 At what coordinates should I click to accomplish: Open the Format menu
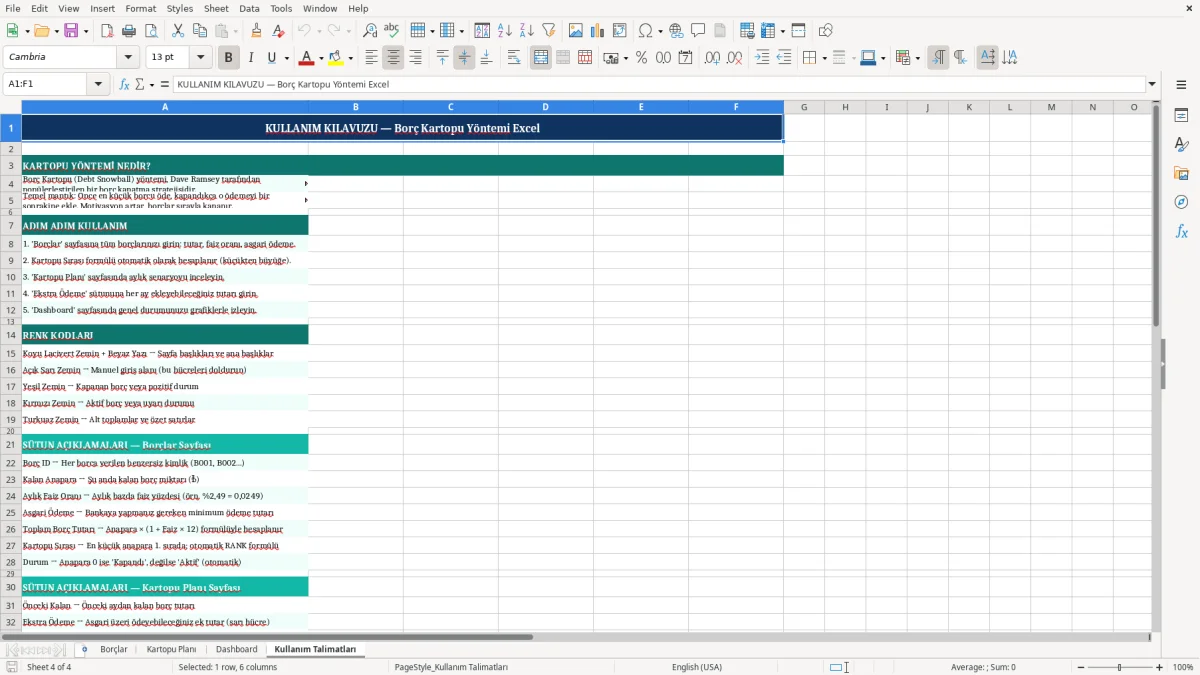[140, 8]
